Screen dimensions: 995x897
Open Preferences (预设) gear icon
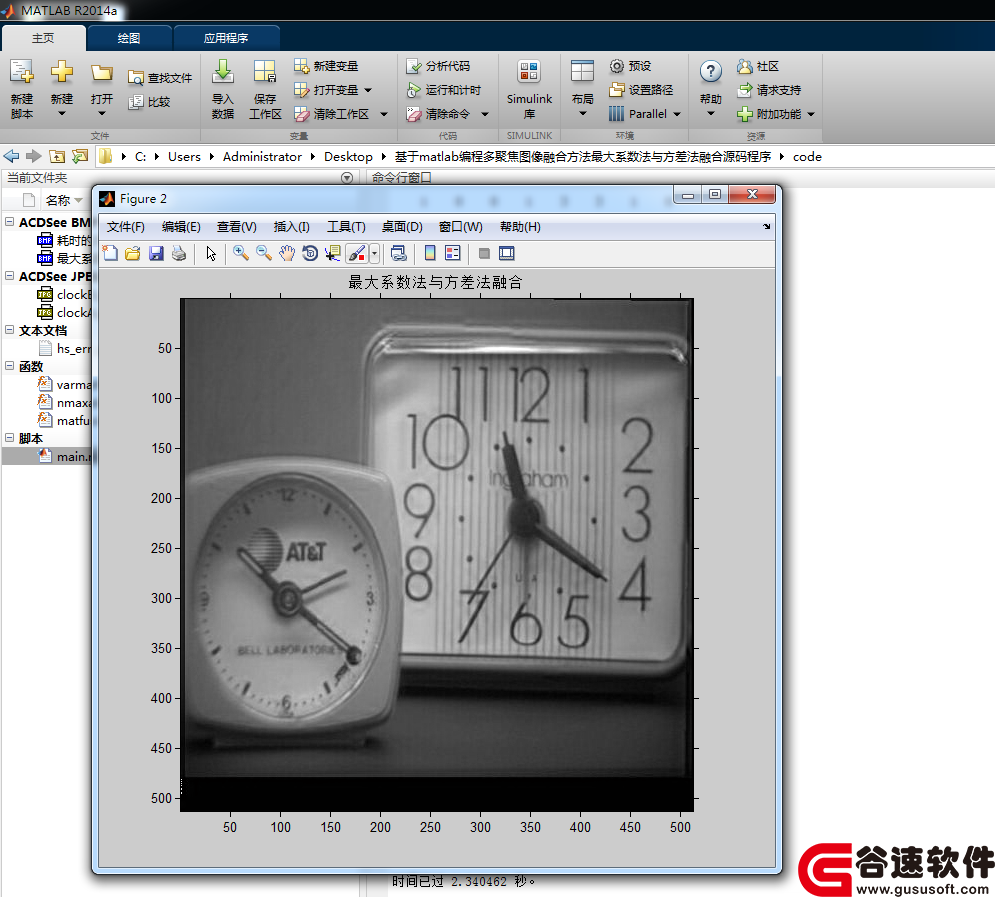(x=617, y=66)
